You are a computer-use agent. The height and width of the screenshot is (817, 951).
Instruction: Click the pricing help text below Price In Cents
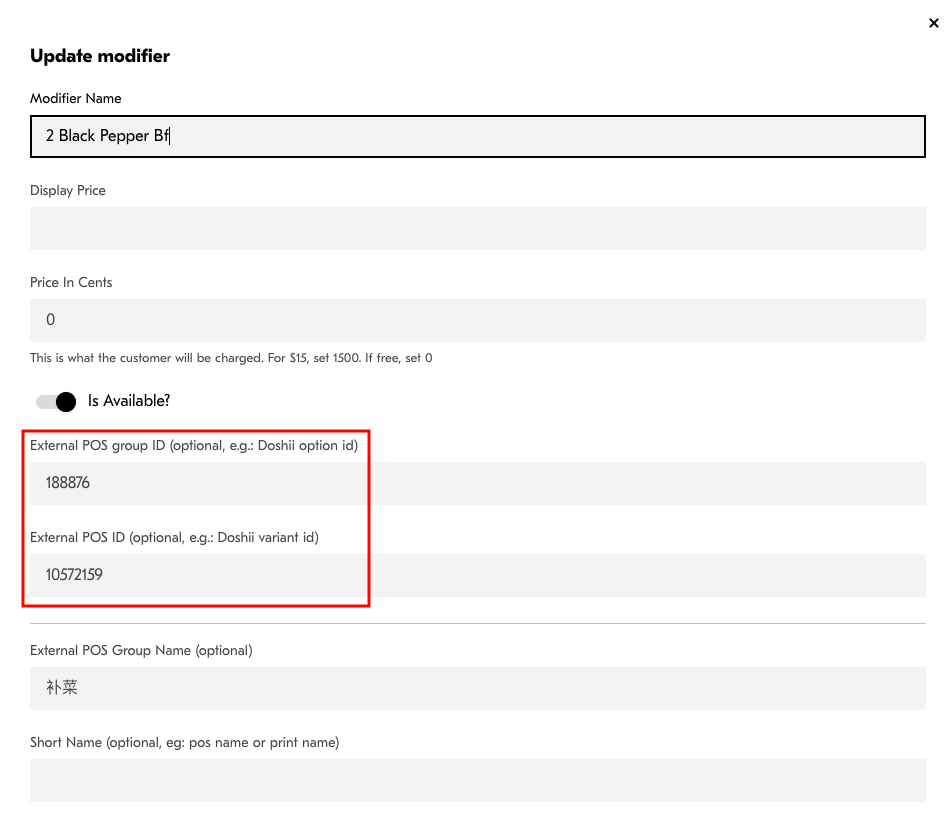(230, 357)
